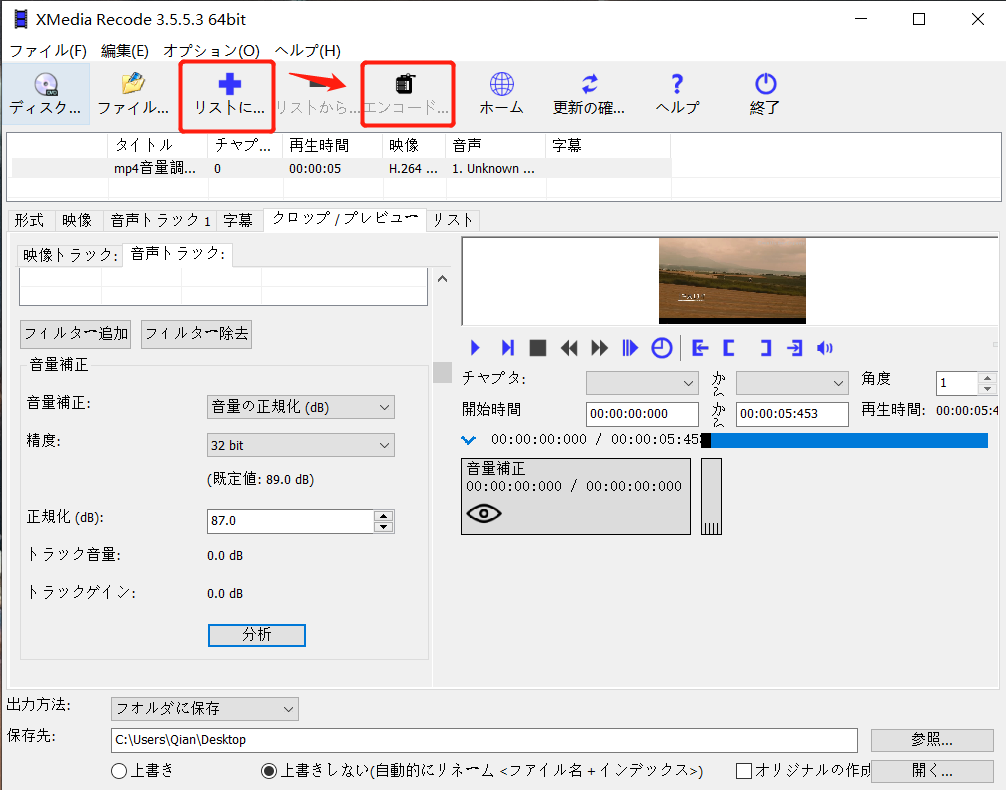Open the ヘルプ(H) menu
The width and height of the screenshot is (1006, 790).
307,51
